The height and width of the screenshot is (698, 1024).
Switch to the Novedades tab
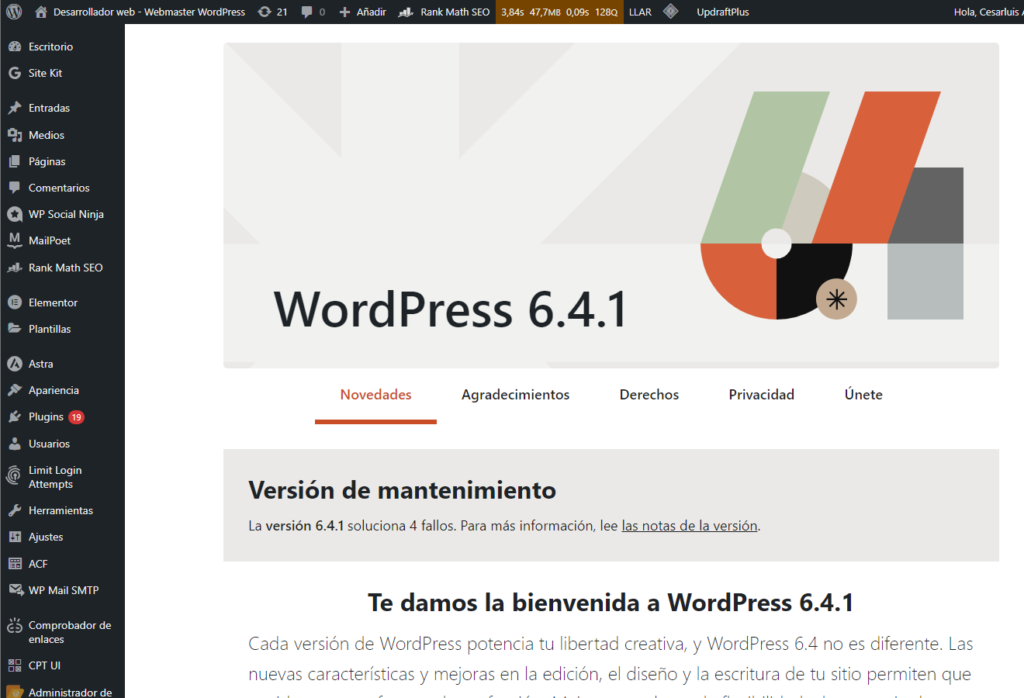click(376, 394)
